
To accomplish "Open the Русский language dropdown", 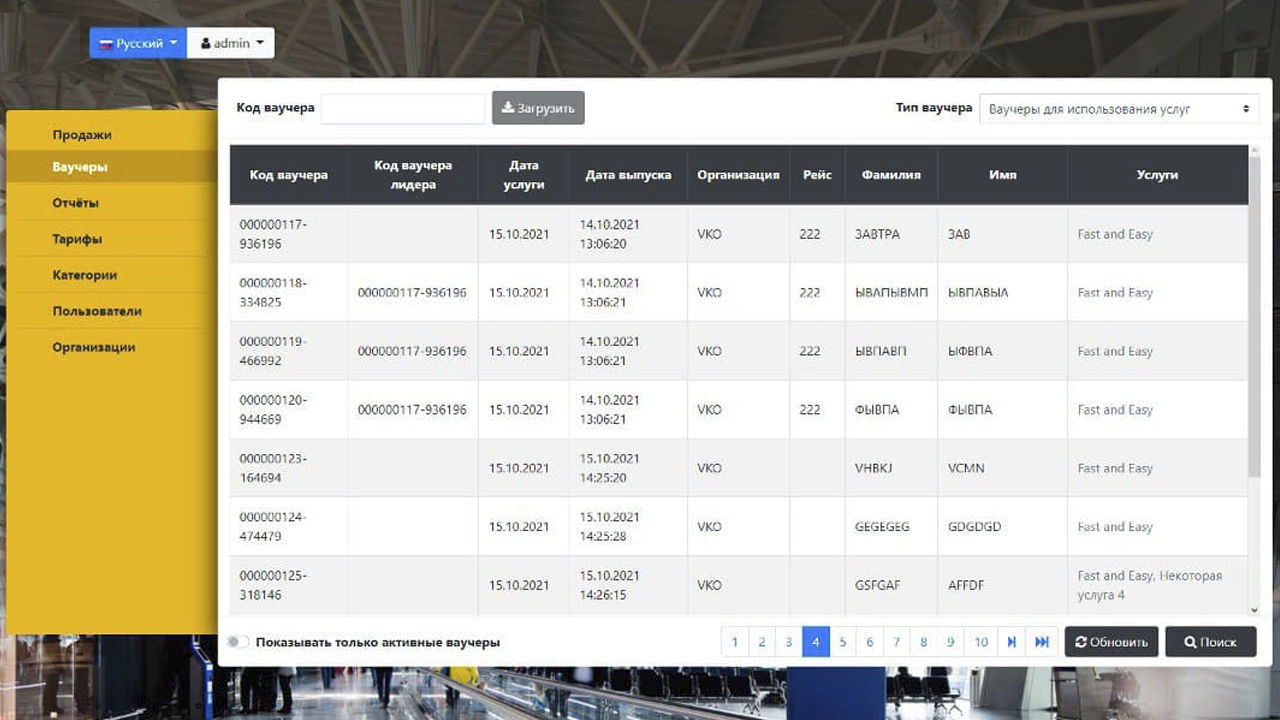I will [x=137, y=42].
